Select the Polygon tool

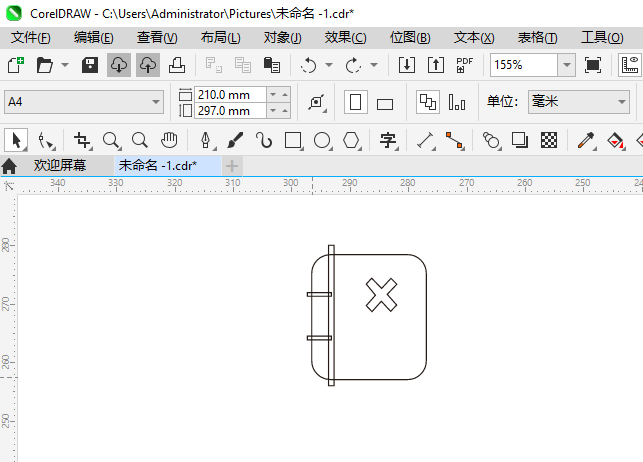tap(351, 140)
